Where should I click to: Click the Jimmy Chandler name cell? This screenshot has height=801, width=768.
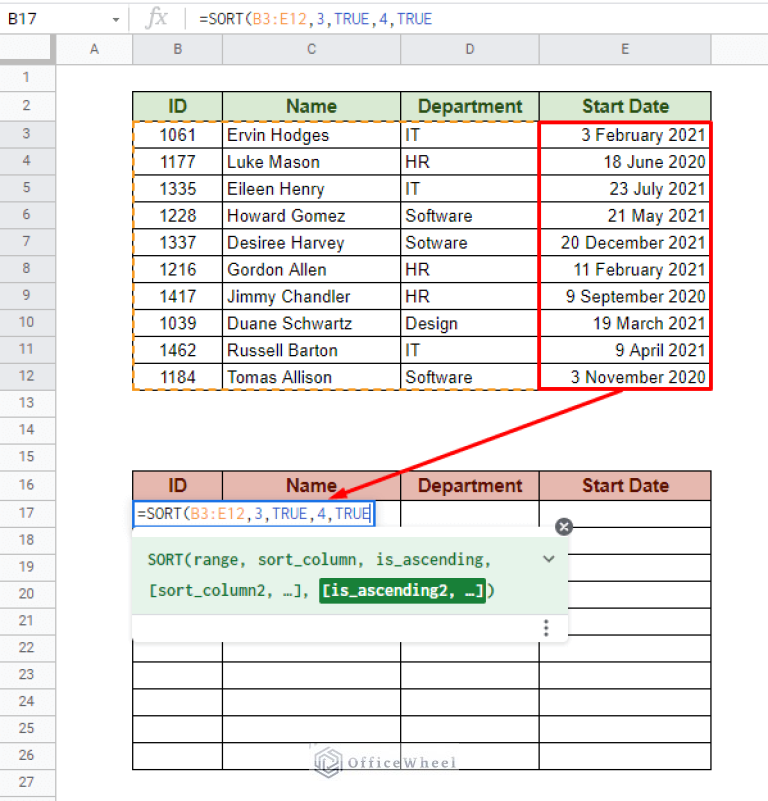311,296
